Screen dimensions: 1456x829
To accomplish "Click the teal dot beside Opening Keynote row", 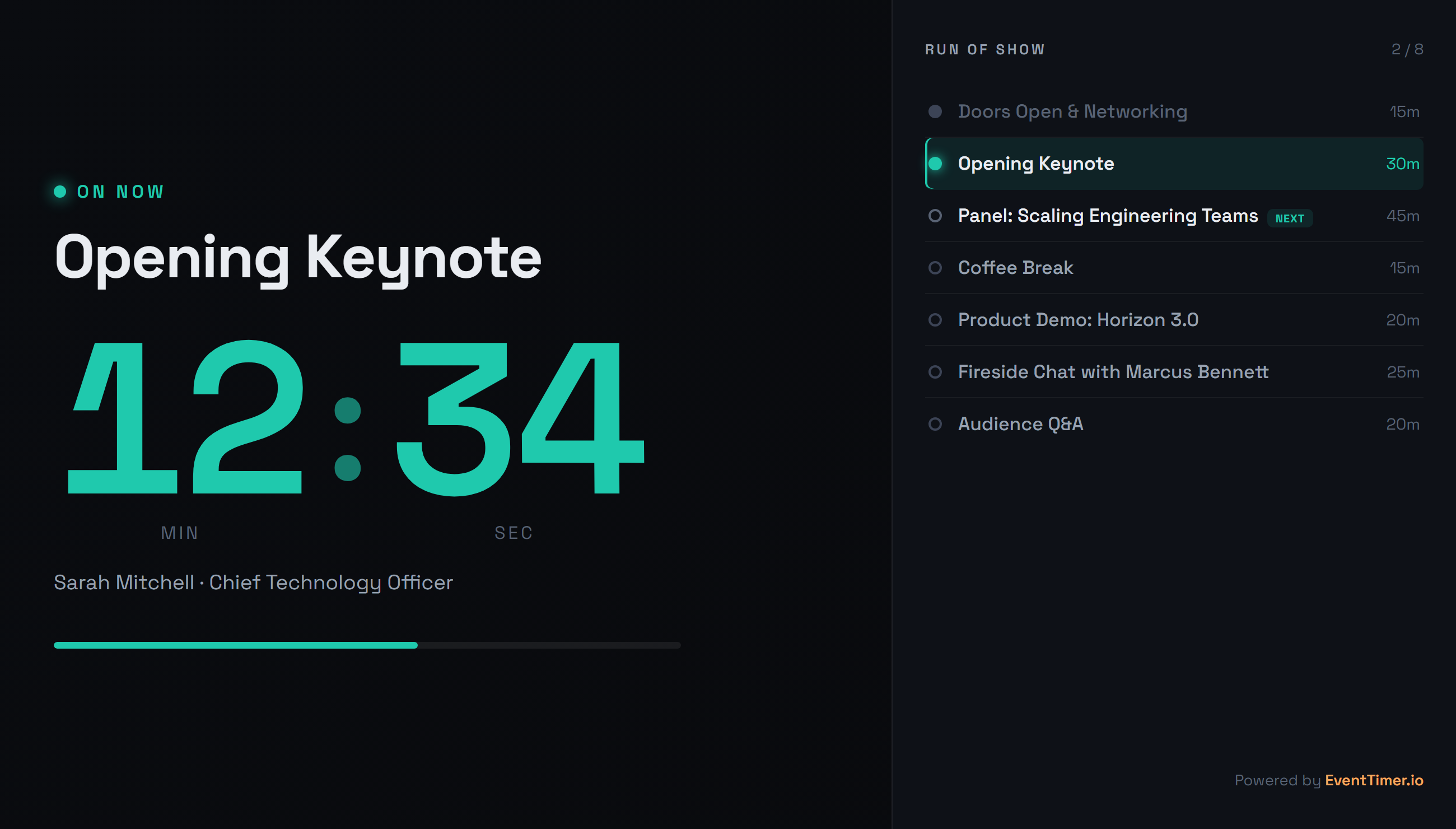I will 935,164.
